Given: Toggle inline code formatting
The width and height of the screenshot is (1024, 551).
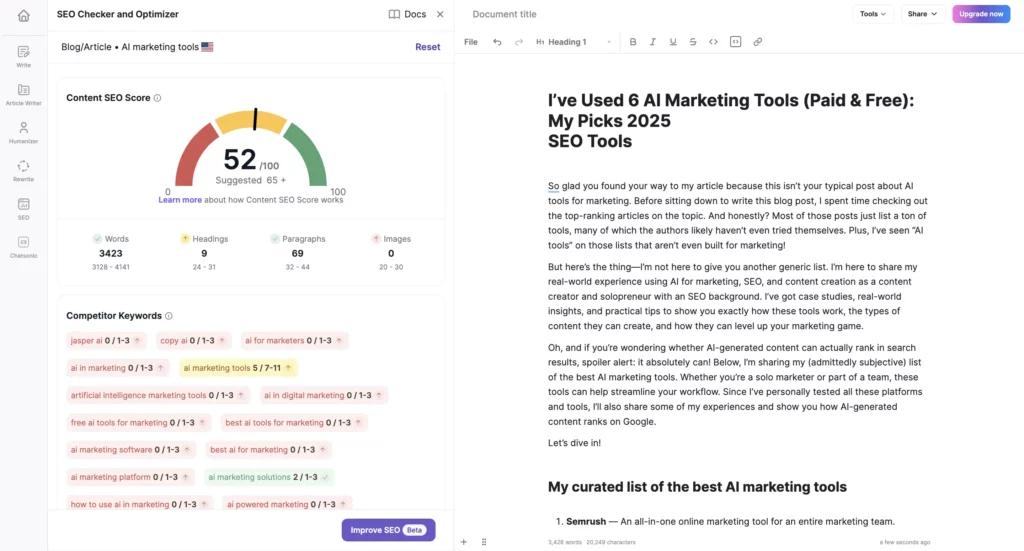Looking at the screenshot, I should 713,42.
